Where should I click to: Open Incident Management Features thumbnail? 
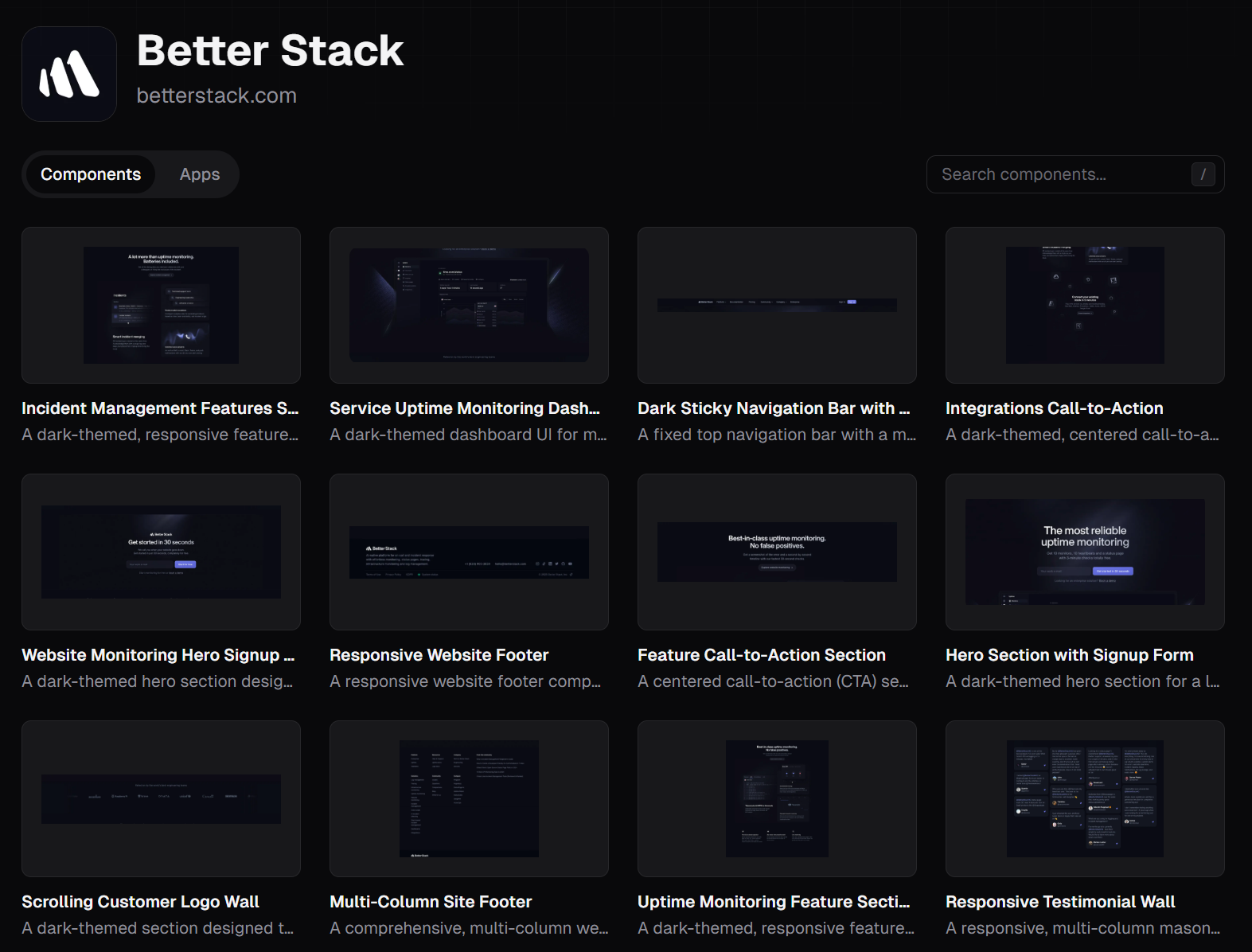pos(161,306)
